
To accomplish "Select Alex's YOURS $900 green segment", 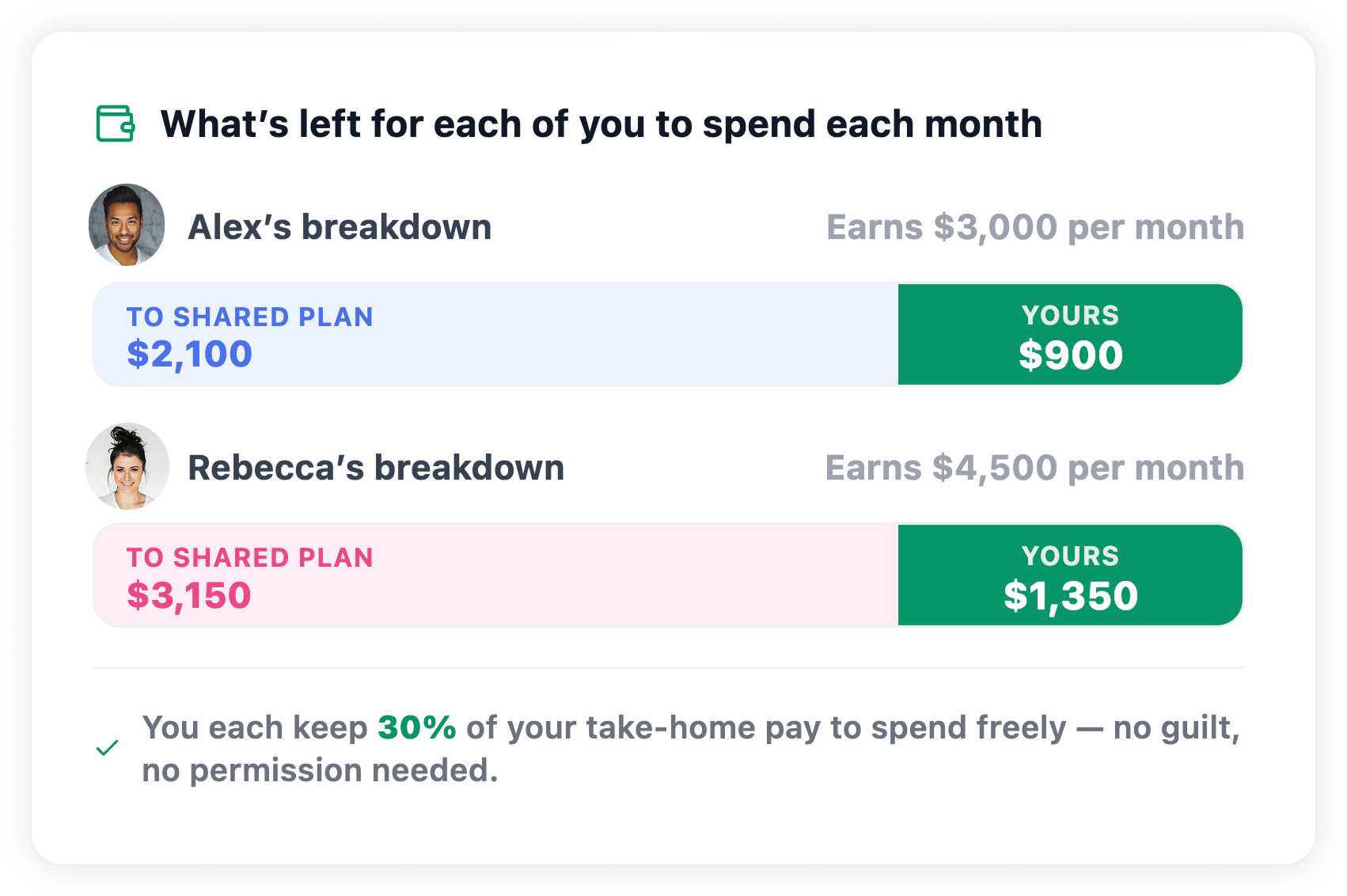I will point(1070,335).
